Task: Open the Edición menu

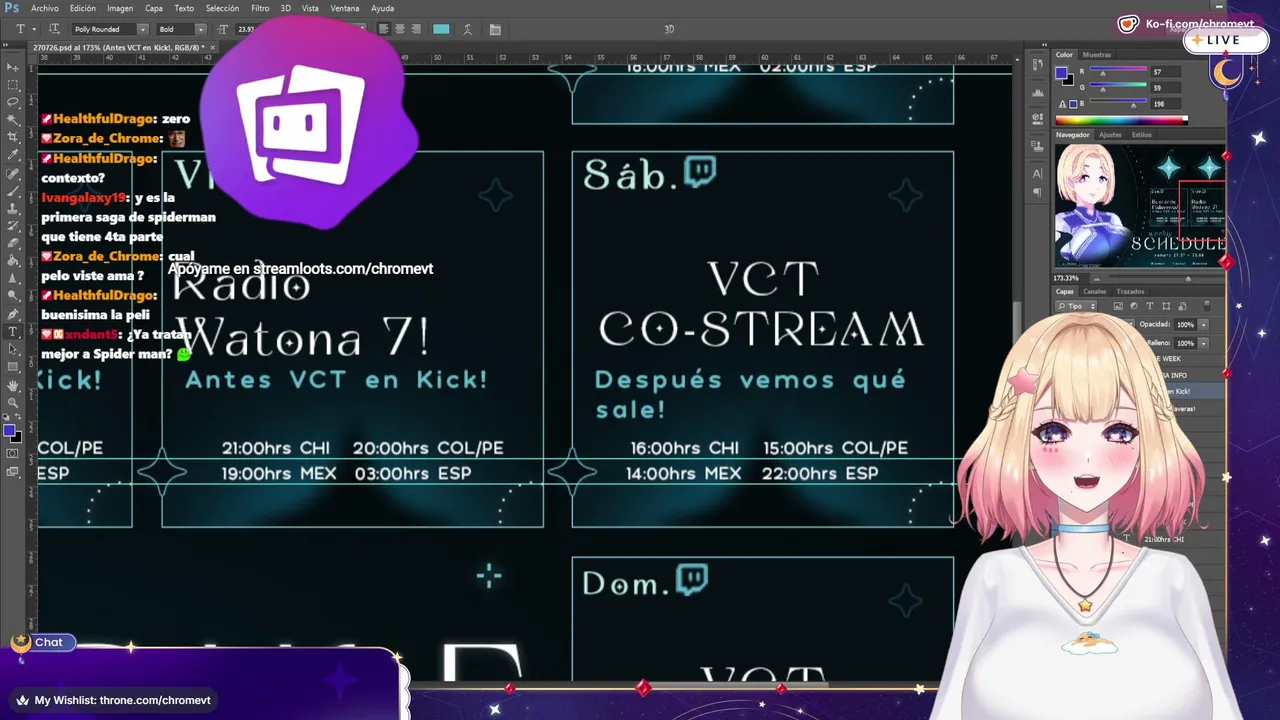Action: pos(83,8)
